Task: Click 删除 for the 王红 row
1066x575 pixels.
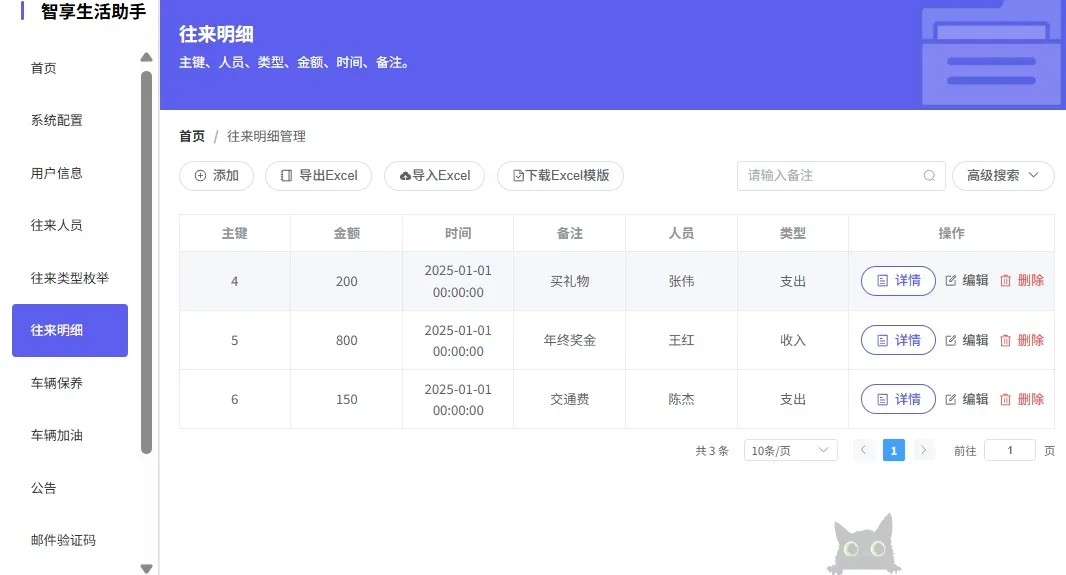Action: [x=1022, y=340]
